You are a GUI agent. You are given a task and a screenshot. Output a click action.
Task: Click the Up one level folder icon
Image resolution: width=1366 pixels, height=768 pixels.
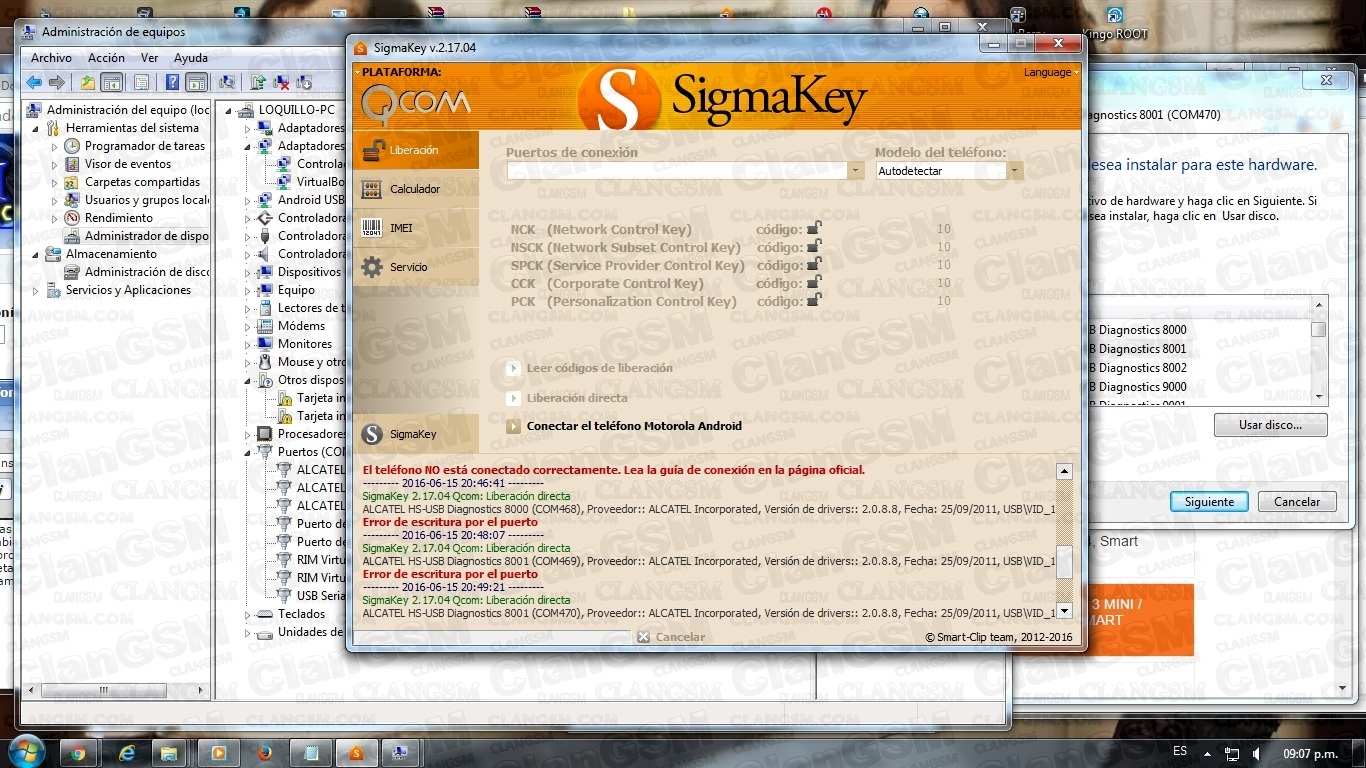[88, 82]
